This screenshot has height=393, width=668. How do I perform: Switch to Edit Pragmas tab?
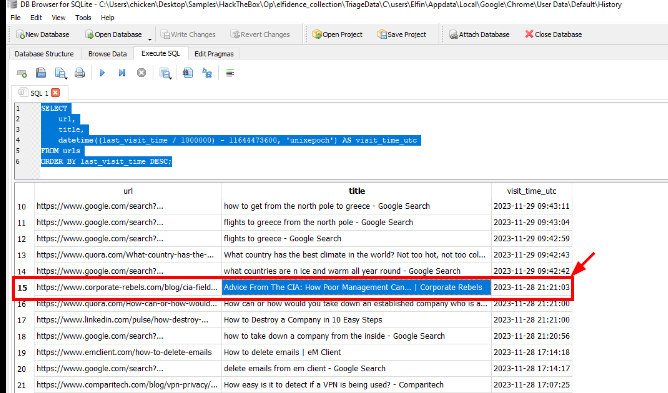[x=214, y=54]
